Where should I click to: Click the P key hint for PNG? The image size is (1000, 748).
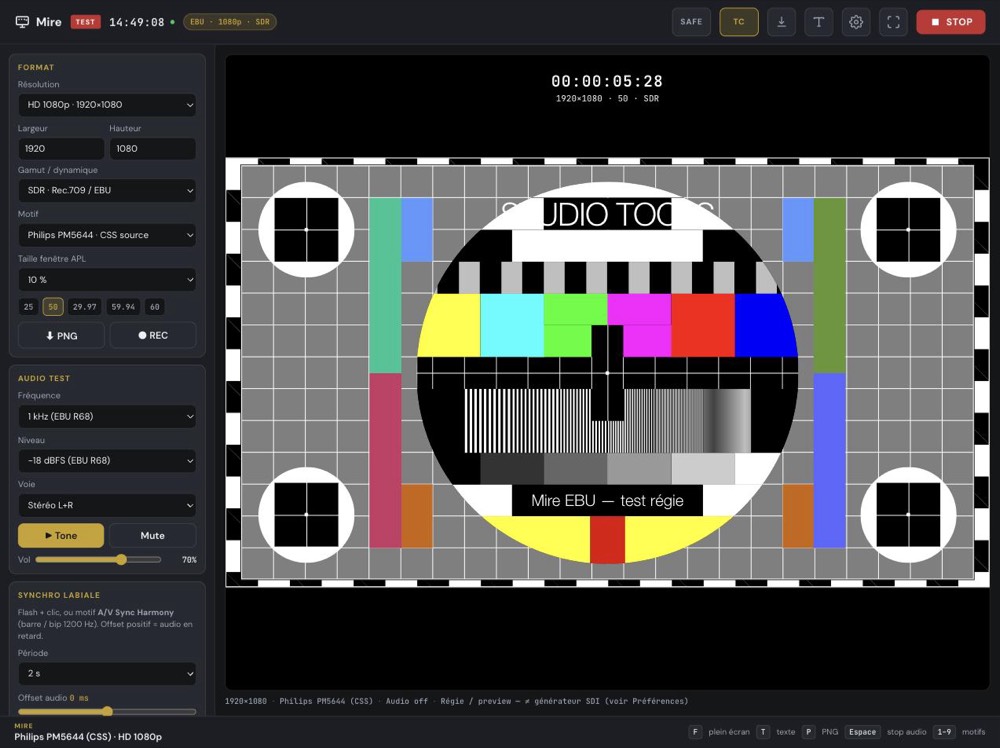click(808, 732)
